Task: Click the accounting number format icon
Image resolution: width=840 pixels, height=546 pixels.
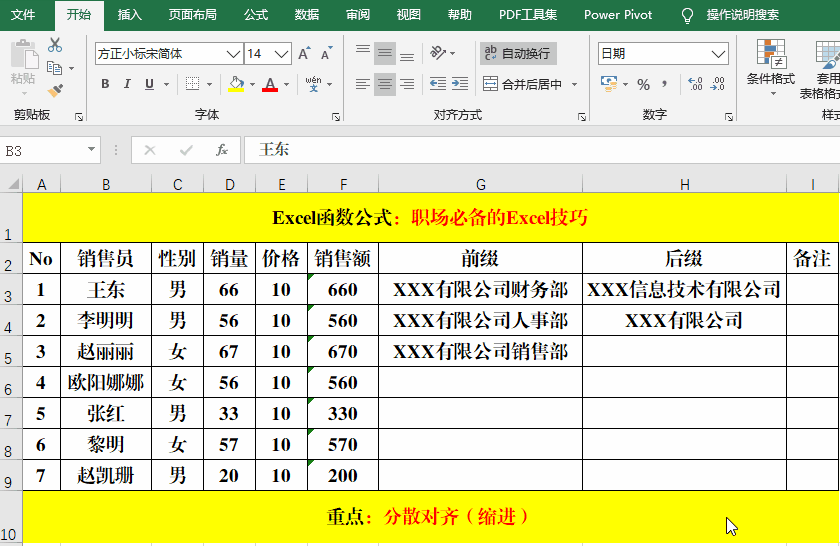Action: point(609,84)
